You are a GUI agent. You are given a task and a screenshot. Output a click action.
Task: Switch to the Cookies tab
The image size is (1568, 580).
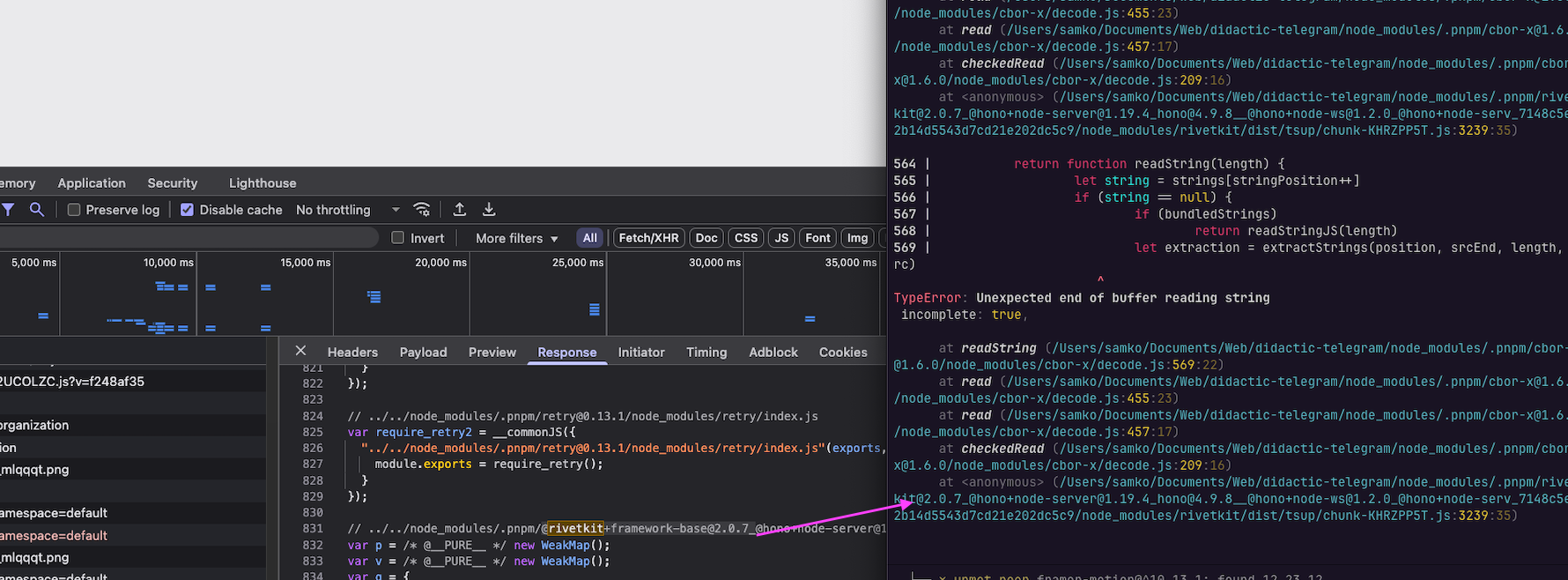(843, 352)
